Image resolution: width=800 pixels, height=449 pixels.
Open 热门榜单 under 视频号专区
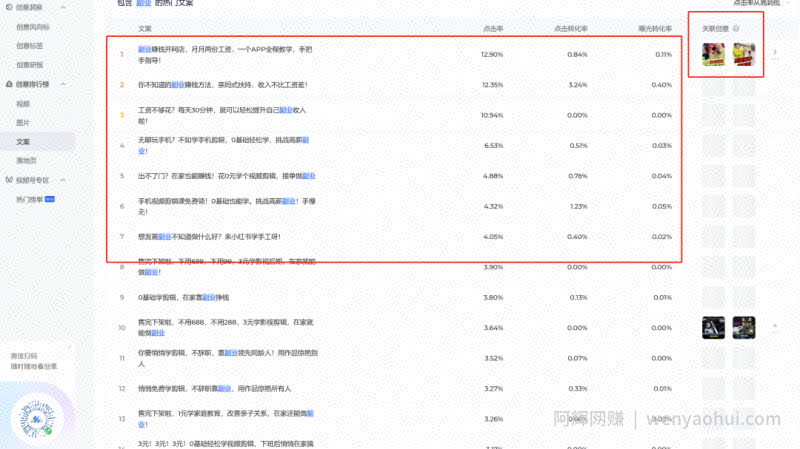[x=29, y=199]
